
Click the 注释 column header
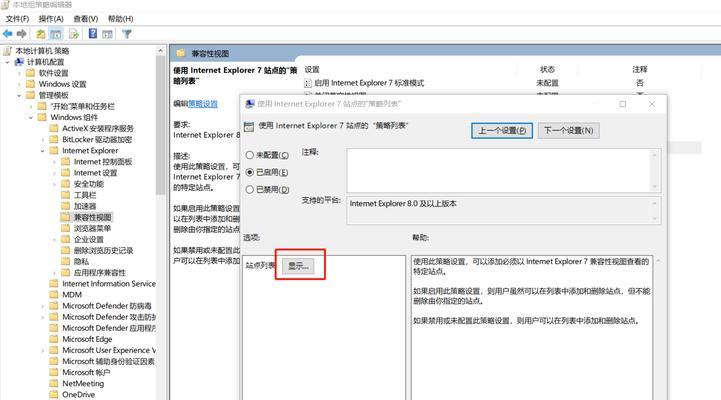[640, 69]
